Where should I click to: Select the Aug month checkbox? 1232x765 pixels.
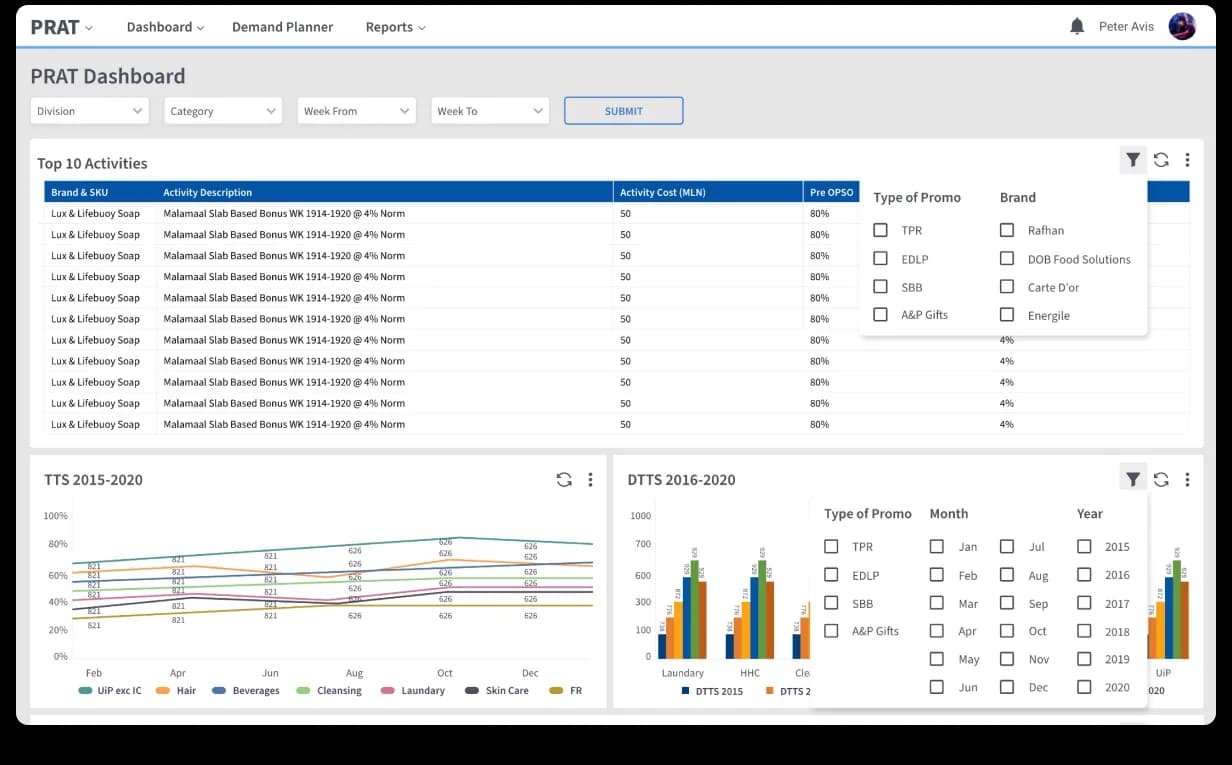pyautogui.click(x=1007, y=574)
